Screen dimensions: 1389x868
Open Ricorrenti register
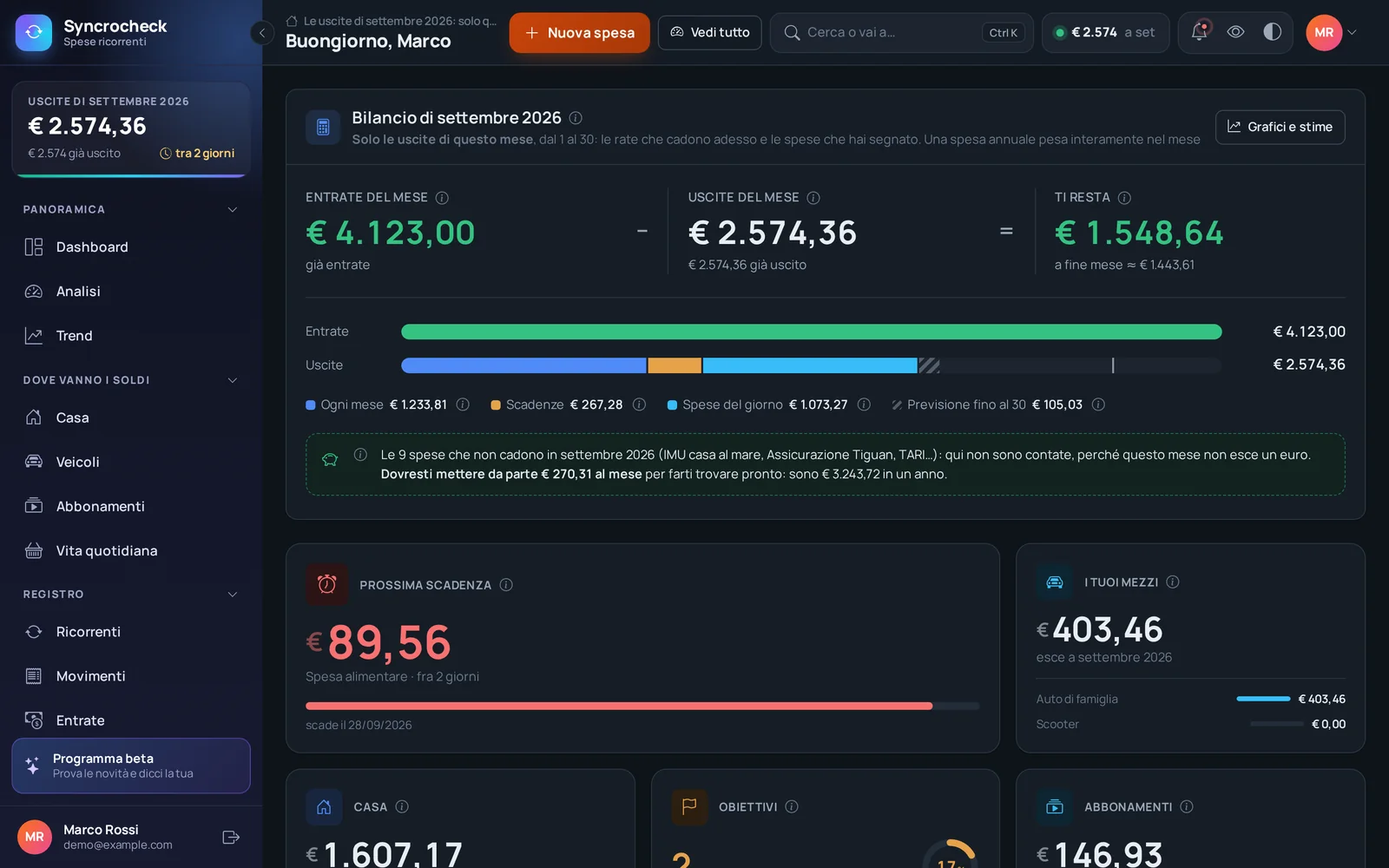[x=130, y=632]
